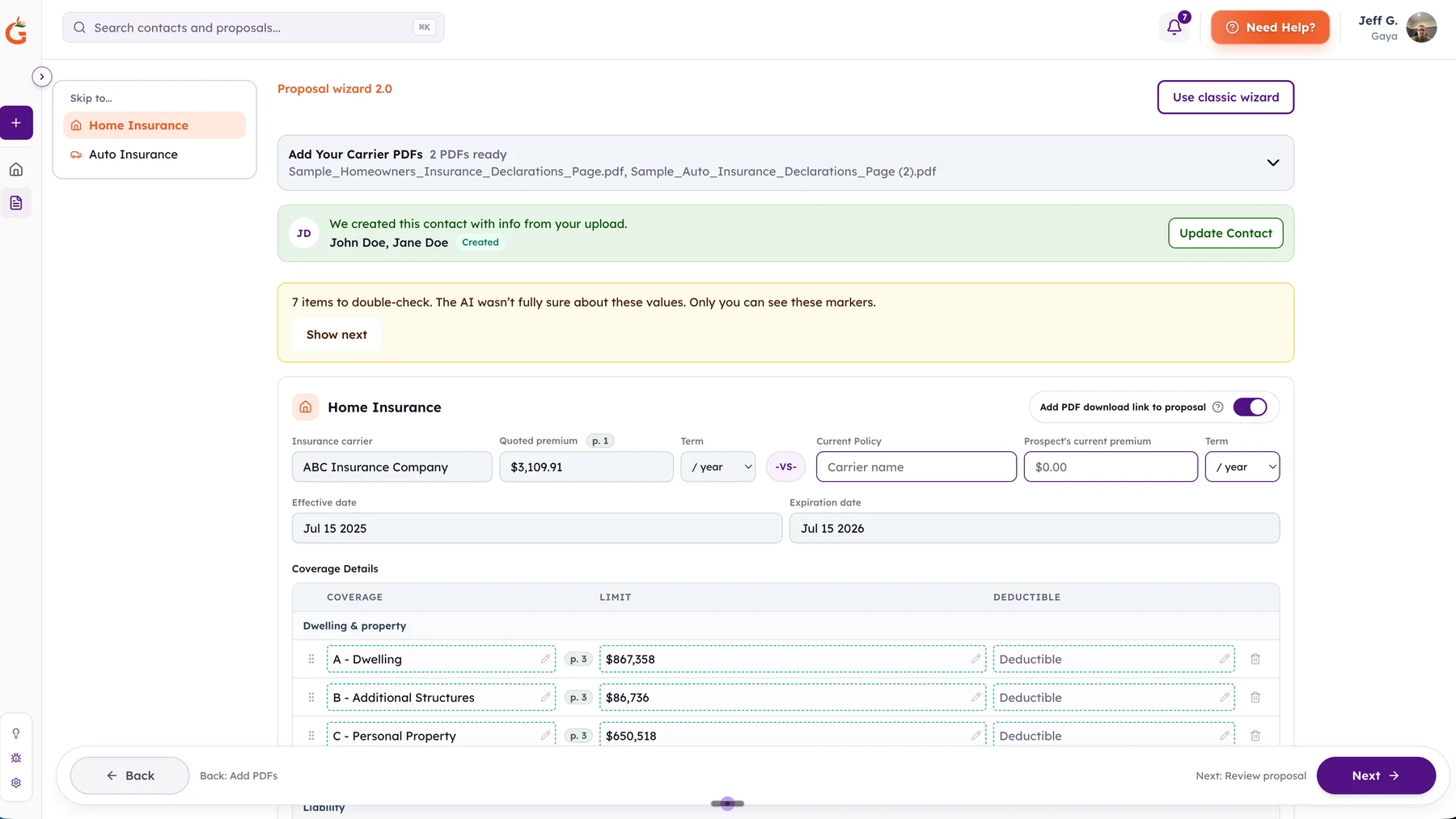Open settings gear icon in sidebar
Image resolution: width=1456 pixels, height=819 pixels.
[16, 783]
